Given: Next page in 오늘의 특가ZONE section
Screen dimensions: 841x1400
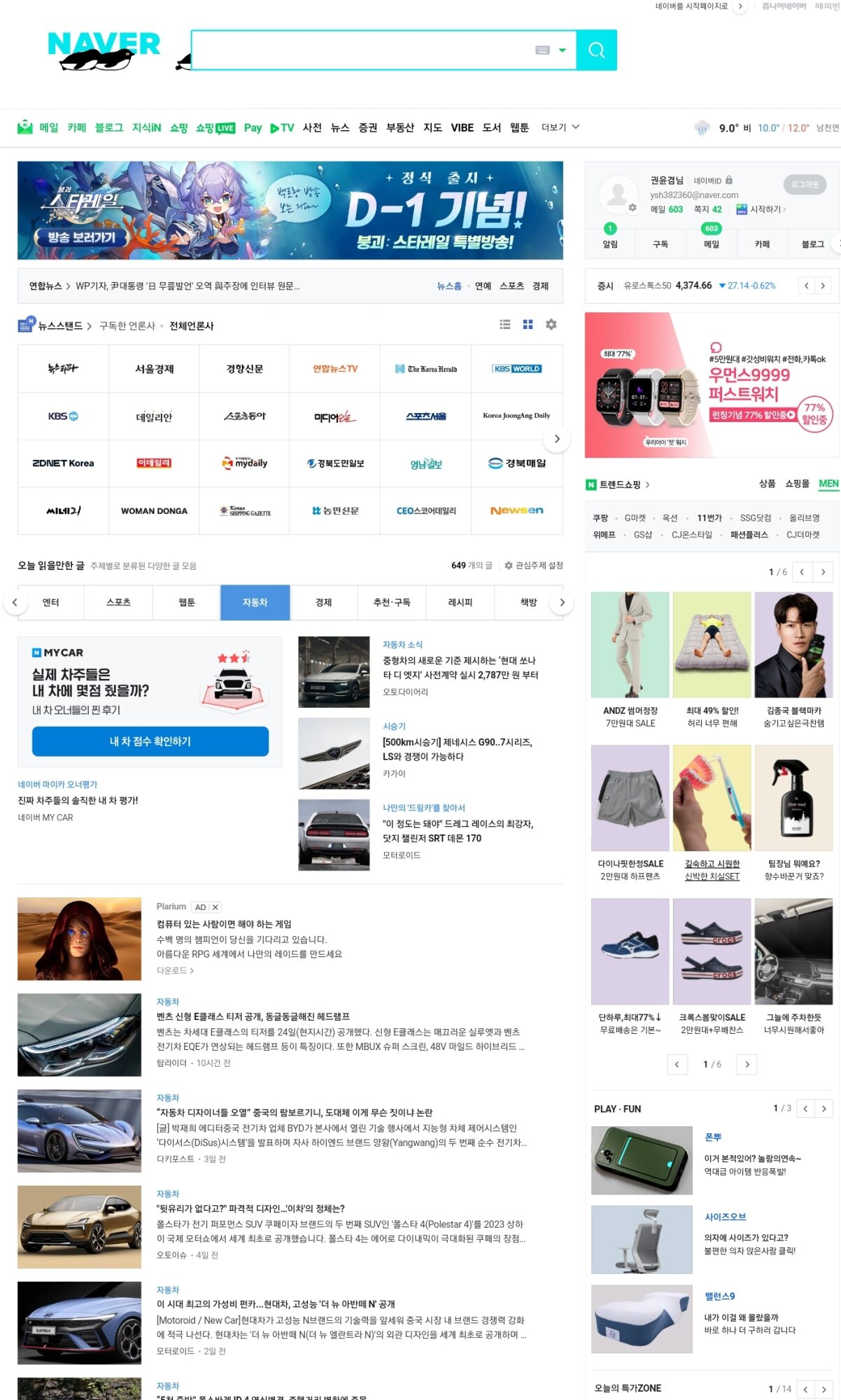Looking at the screenshot, I should (824, 1389).
